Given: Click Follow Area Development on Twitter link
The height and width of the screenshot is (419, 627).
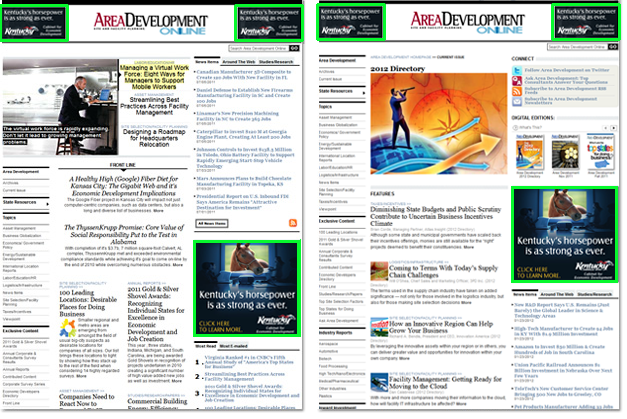Looking at the screenshot, I should 567,70.
